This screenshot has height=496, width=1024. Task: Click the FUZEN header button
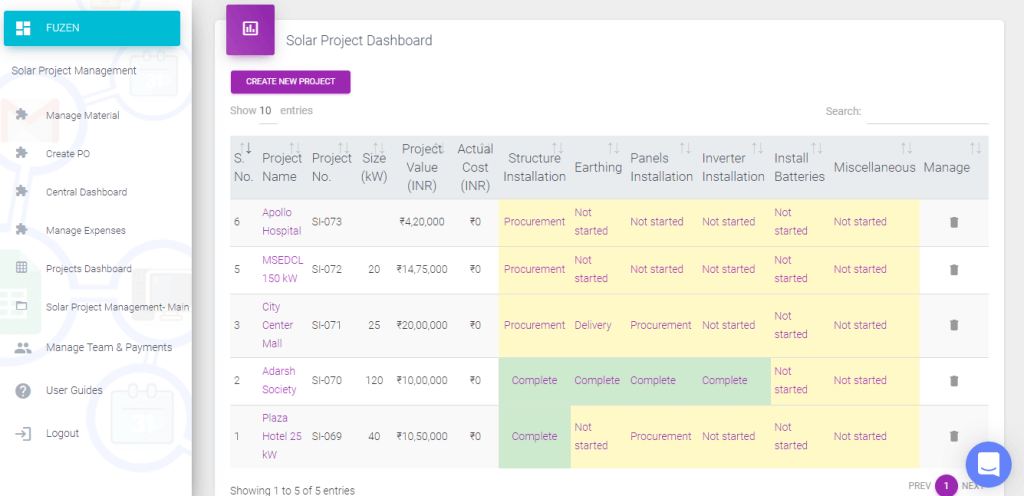point(92,28)
